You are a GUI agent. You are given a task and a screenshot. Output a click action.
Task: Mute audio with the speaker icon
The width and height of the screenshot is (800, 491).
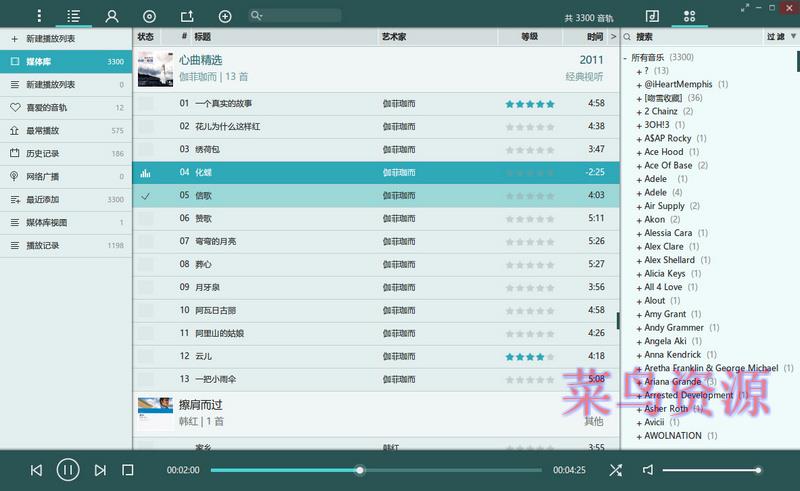647,470
